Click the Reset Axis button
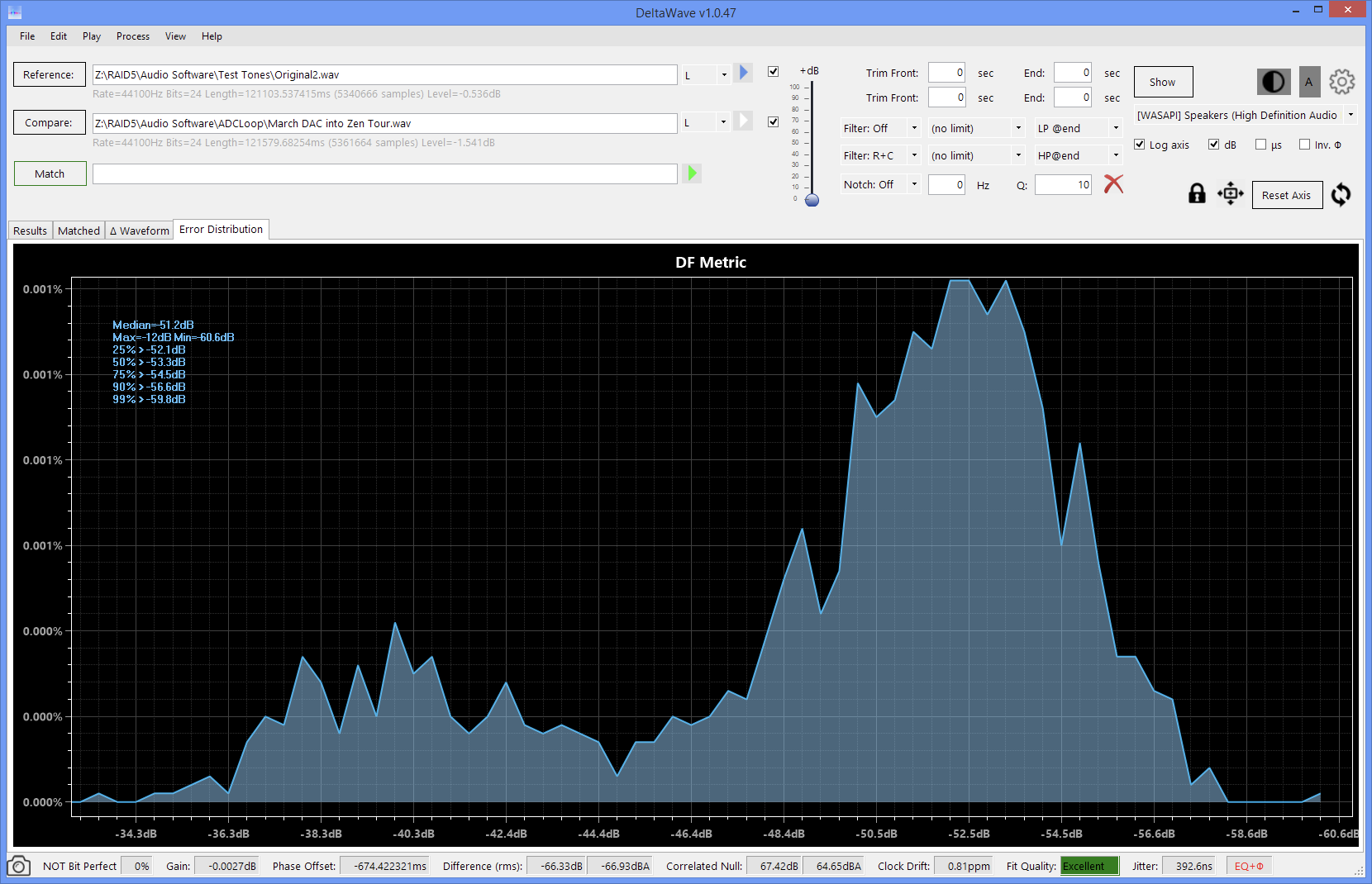Screen dimensions: 1372x884 click(1287, 195)
